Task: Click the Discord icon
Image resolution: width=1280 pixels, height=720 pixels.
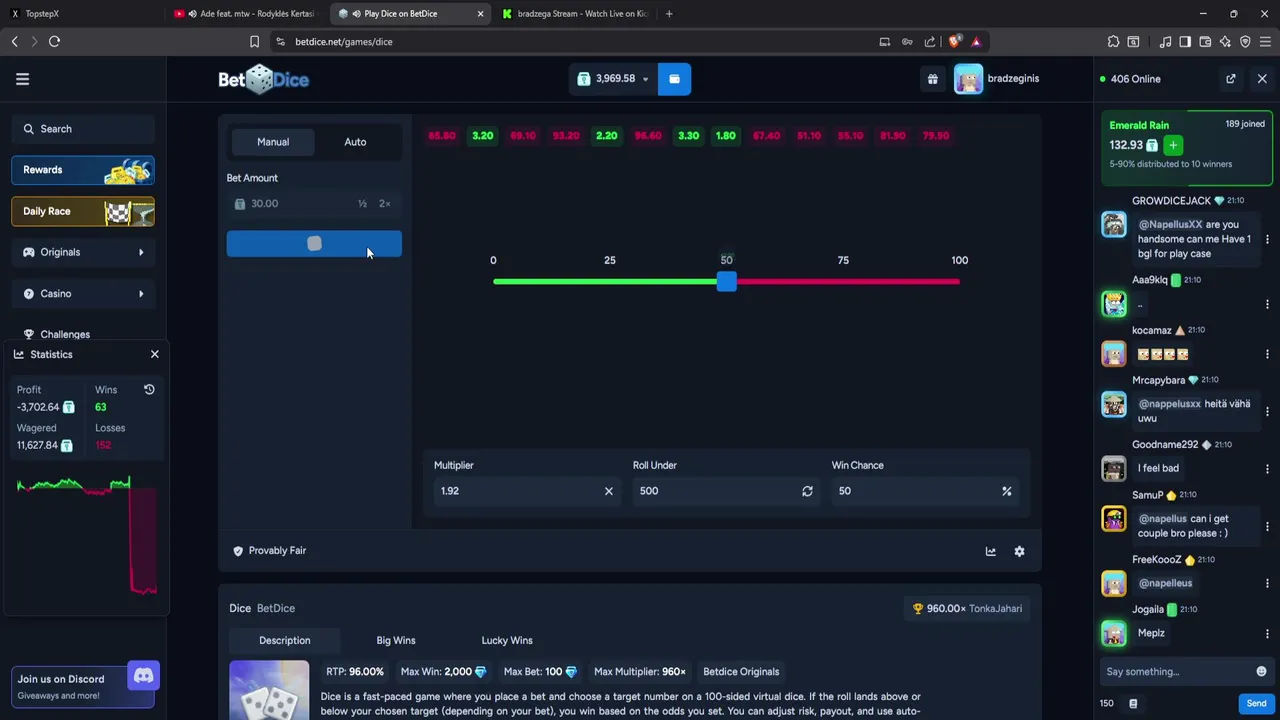Action: 143,676
